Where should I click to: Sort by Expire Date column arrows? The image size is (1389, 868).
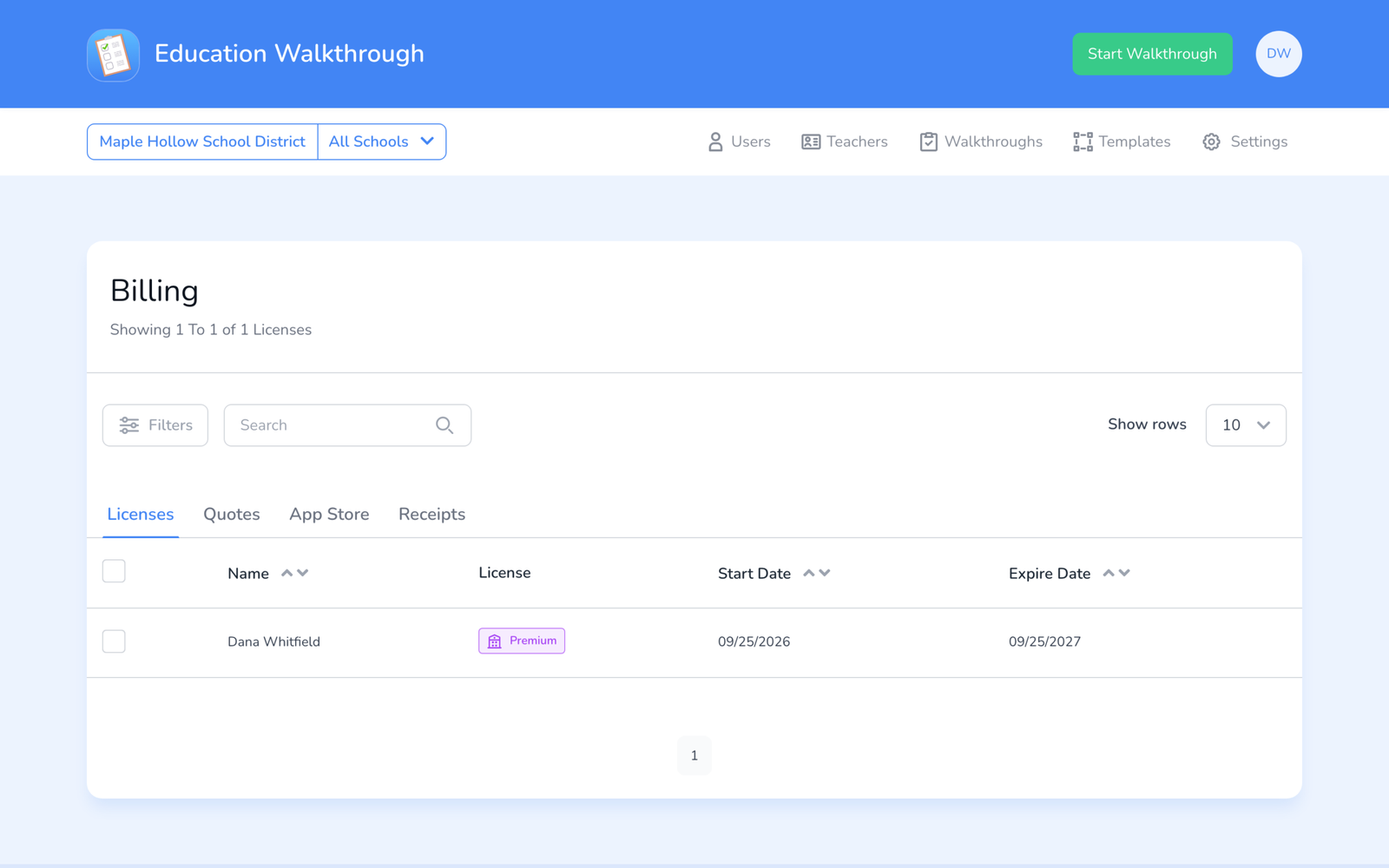[1116, 573]
